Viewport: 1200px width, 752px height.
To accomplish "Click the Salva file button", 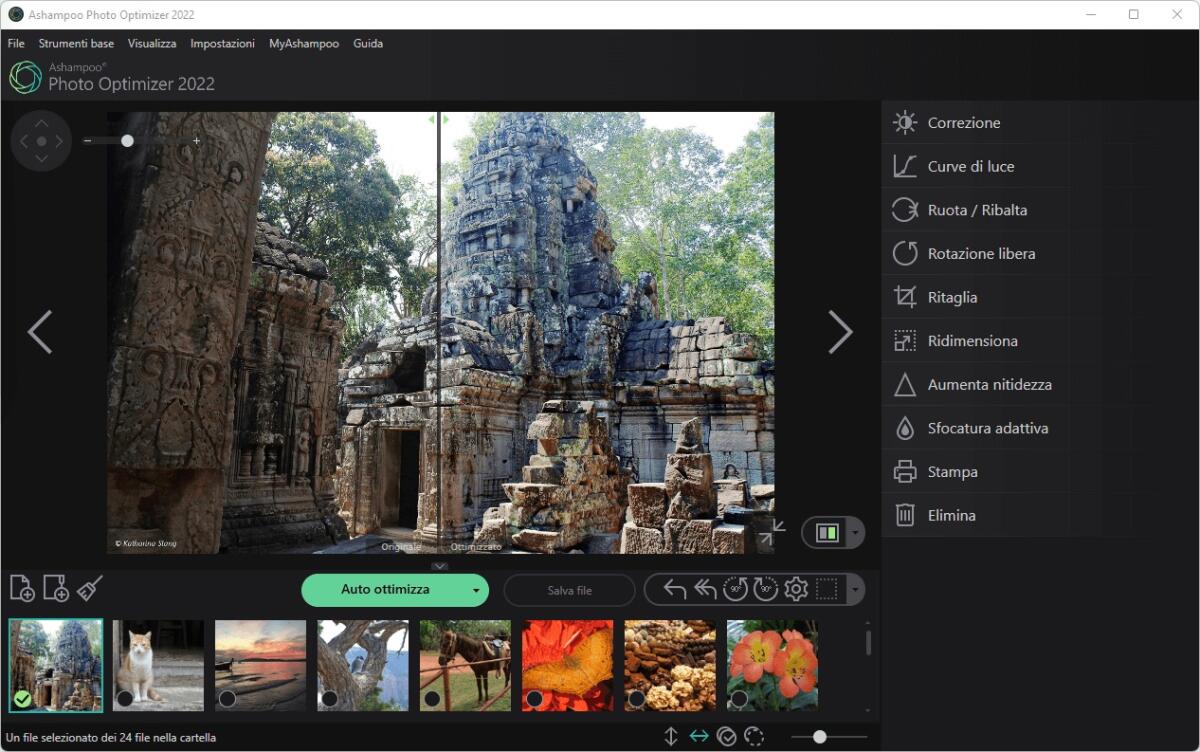I will pyautogui.click(x=569, y=590).
